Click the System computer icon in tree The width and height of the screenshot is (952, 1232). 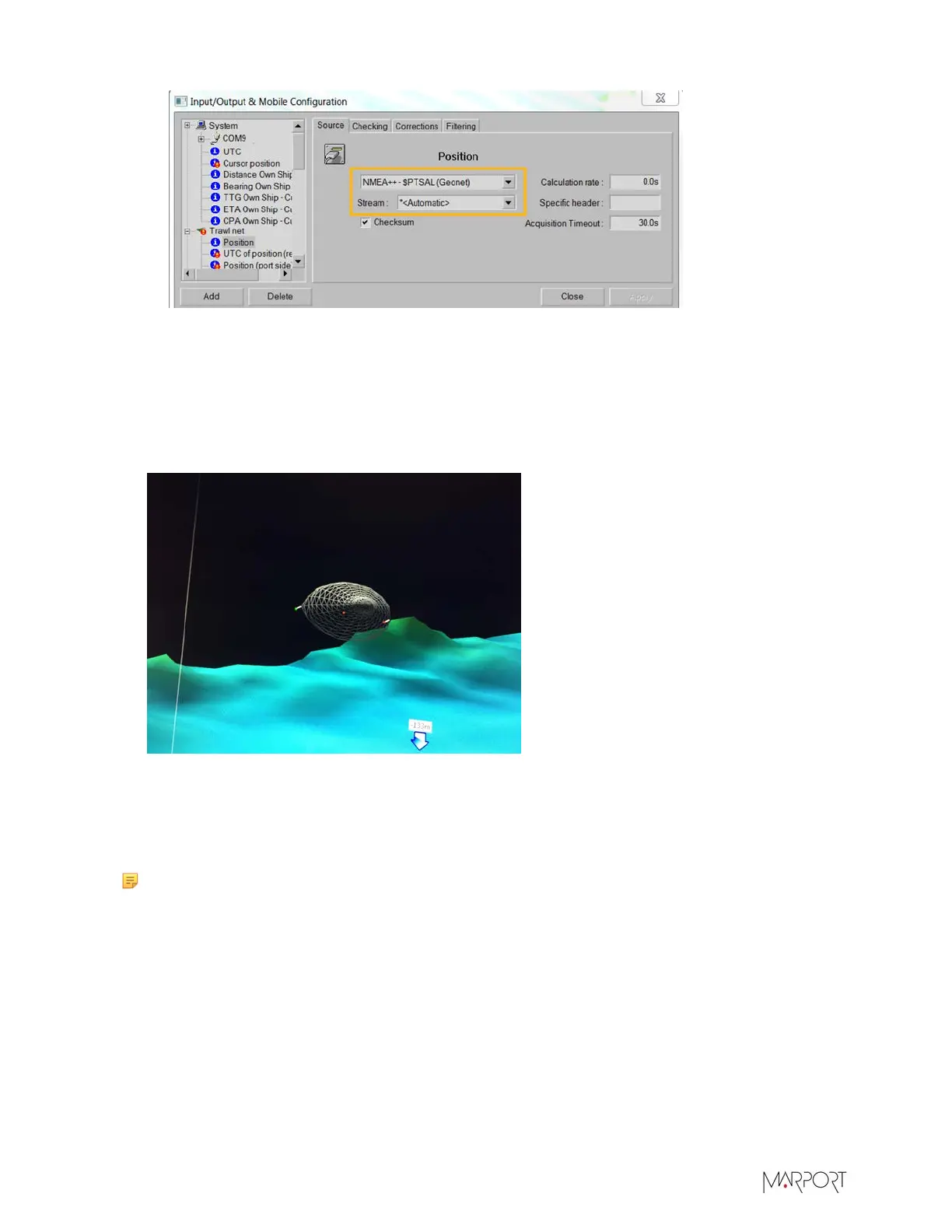201,125
